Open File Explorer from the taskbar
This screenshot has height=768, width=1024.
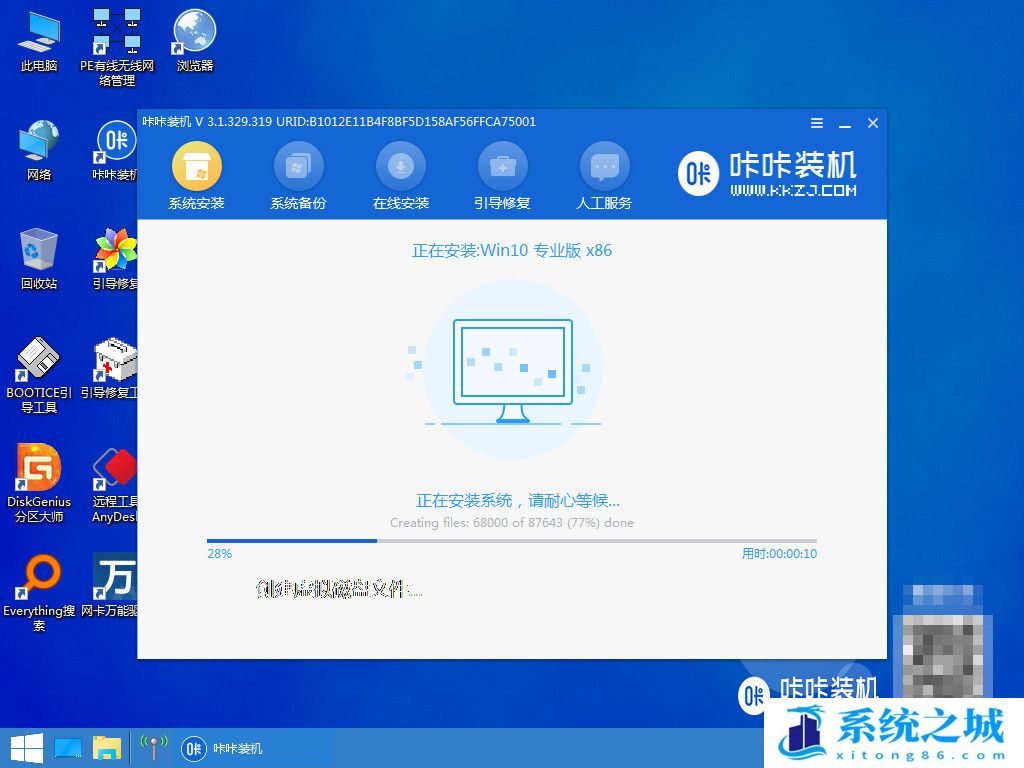[106, 748]
